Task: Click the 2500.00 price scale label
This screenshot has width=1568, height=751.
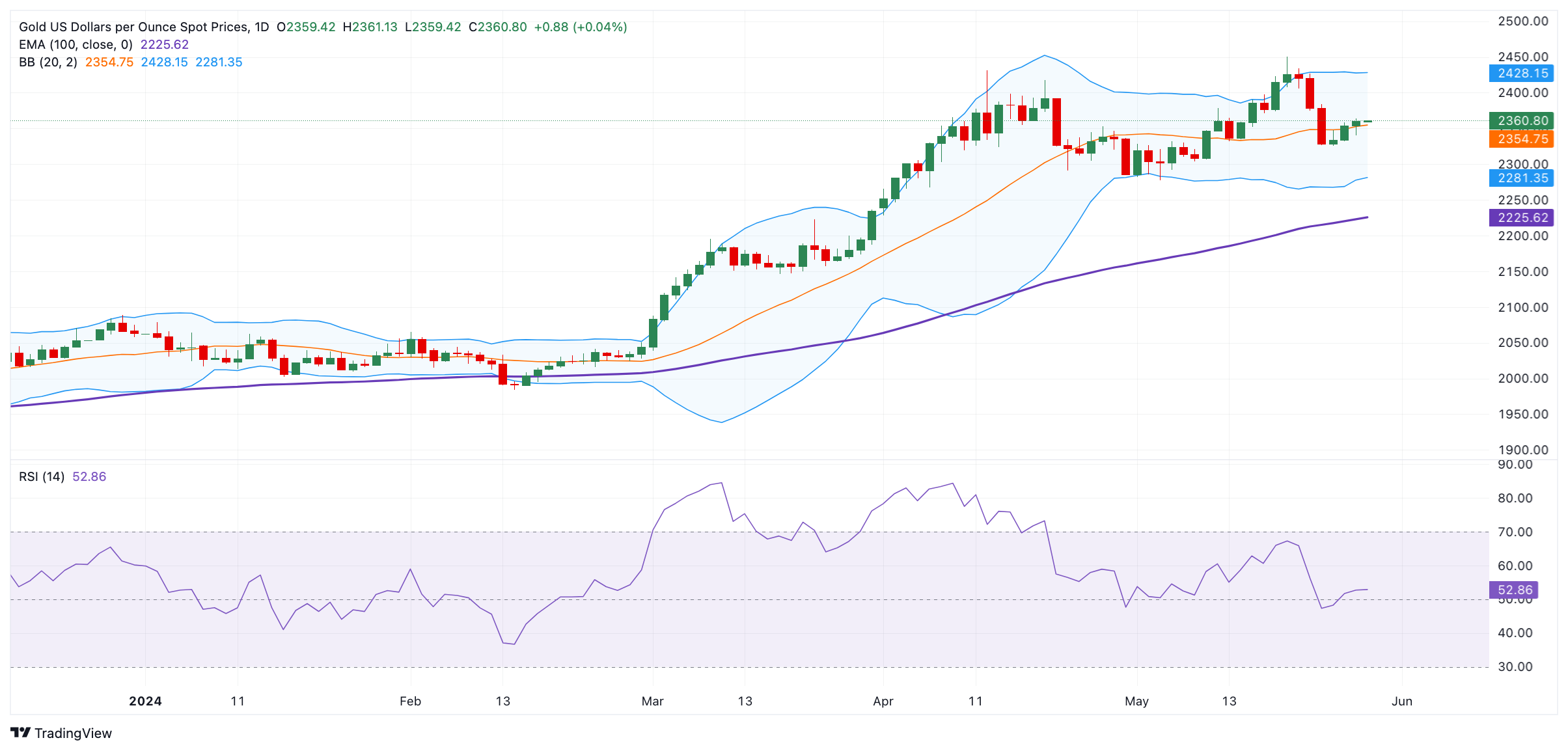Action: pos(1522,21)
